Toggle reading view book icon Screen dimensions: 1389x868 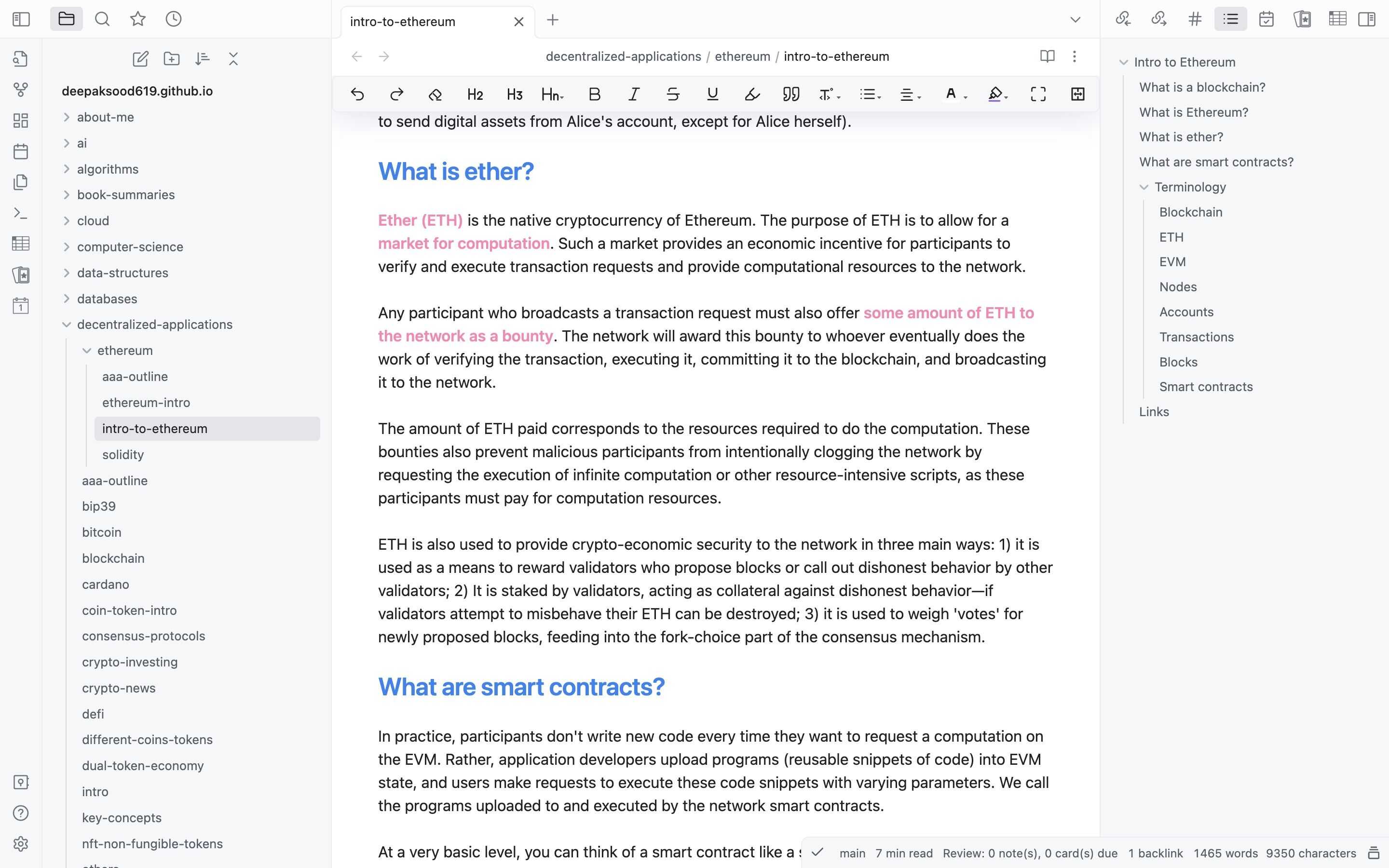coord(1048,56)
